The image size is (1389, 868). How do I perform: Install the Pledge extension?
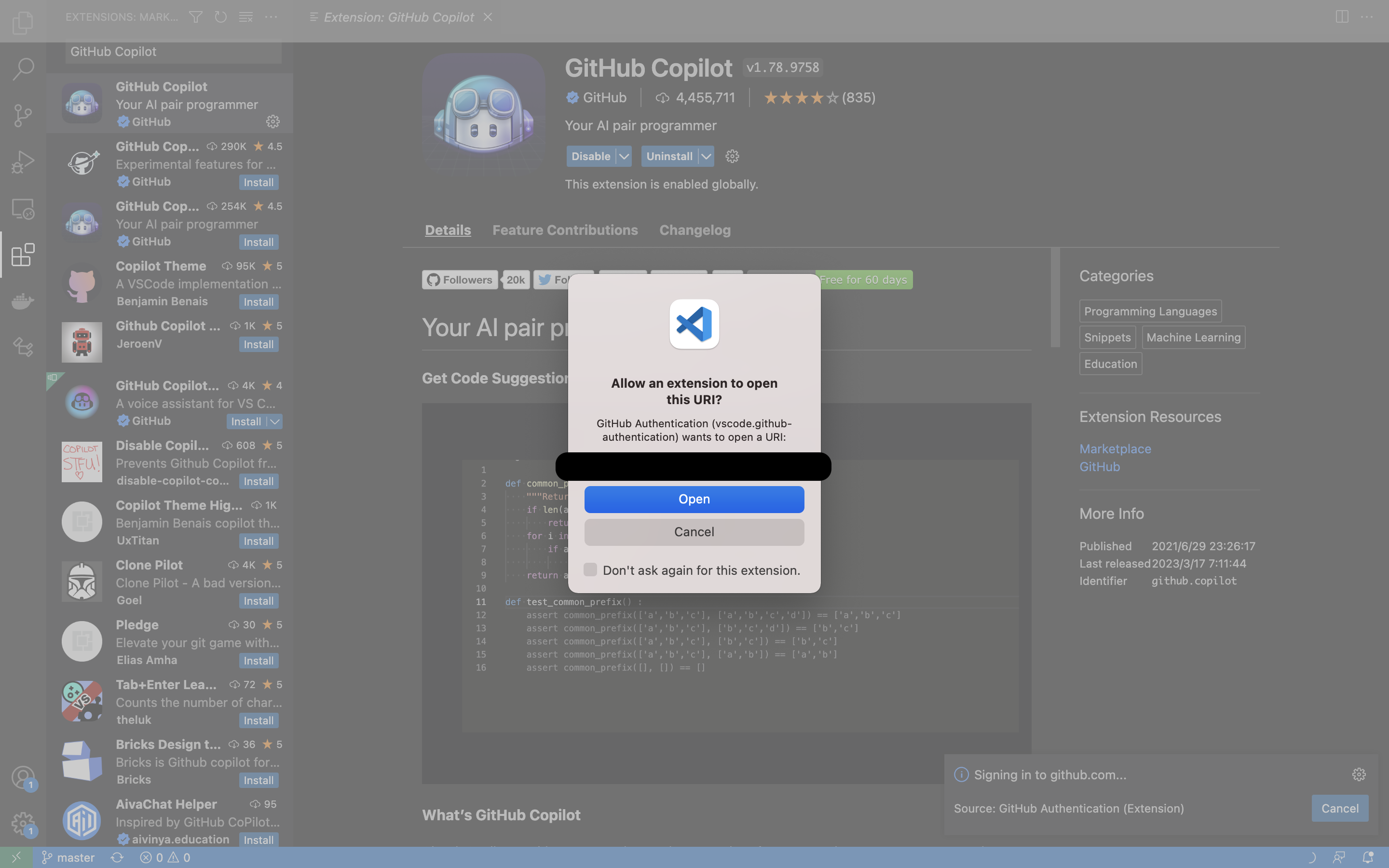(259, 661)
